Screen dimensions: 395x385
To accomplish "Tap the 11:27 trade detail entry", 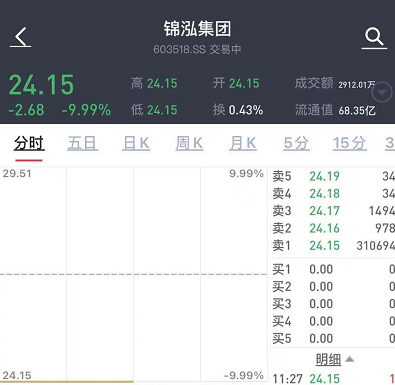I will pyautogui.click(x=333, y=379).
